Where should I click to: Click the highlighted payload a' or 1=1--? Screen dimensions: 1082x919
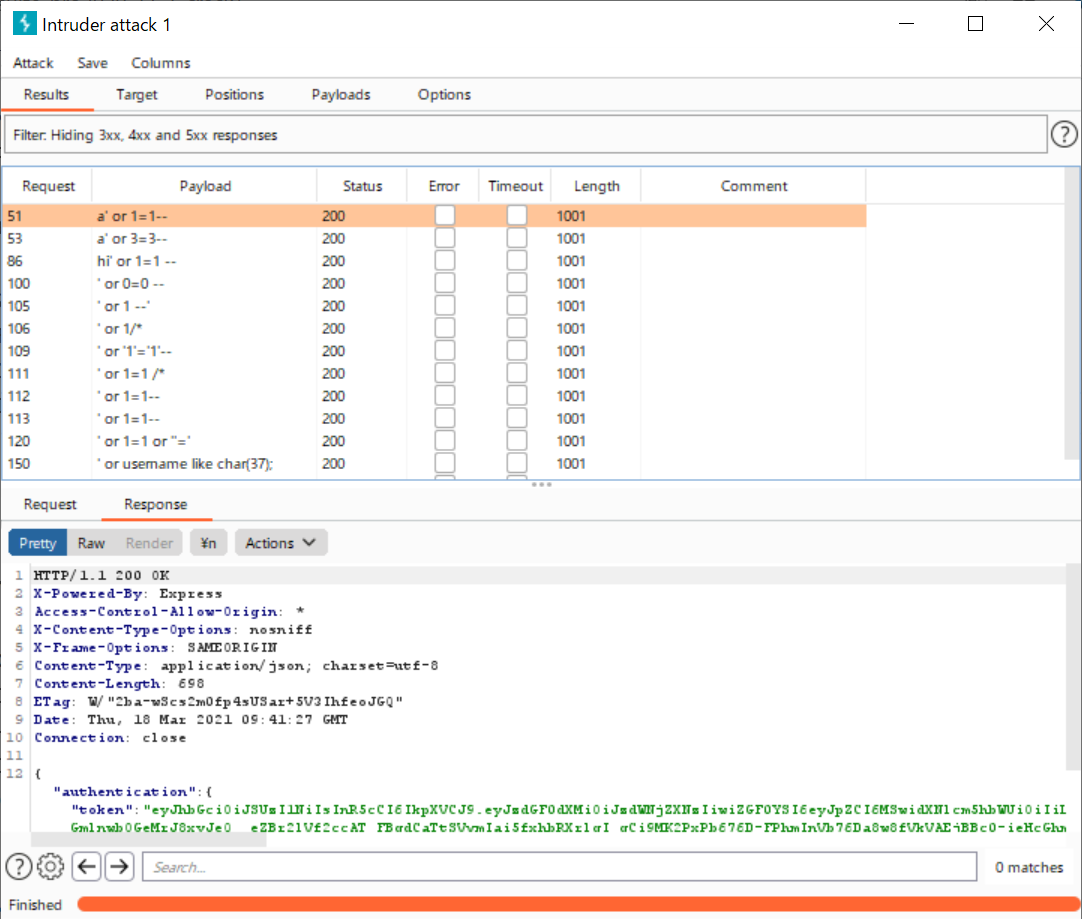click(132, 216)
